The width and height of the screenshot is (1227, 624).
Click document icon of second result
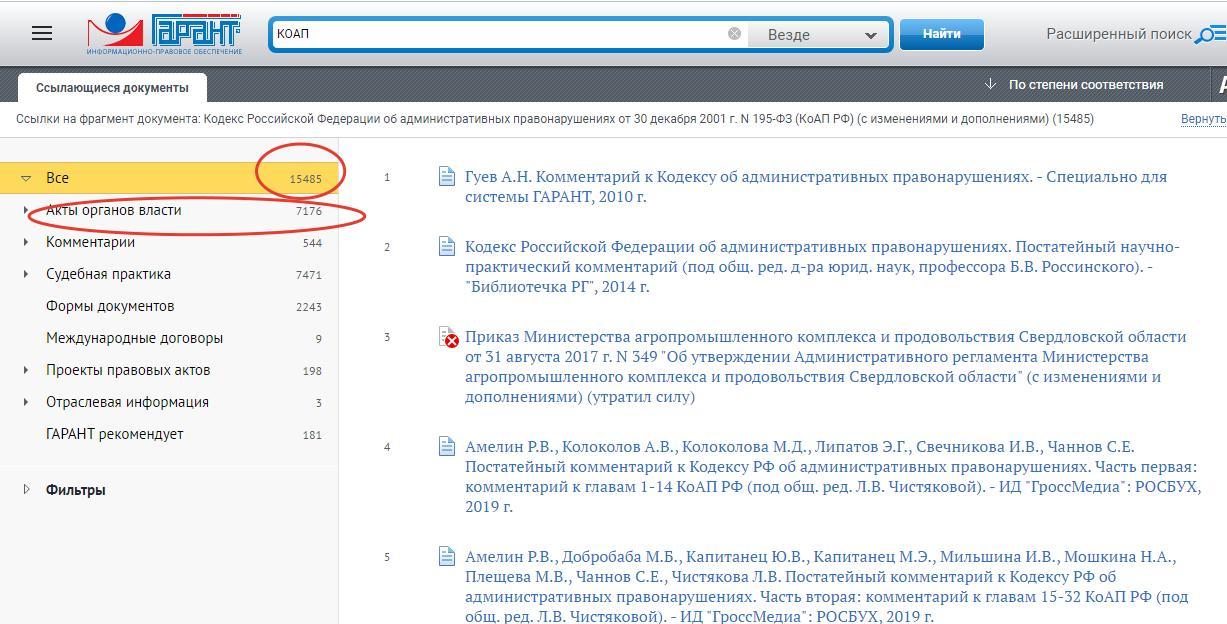click(447, 247)
